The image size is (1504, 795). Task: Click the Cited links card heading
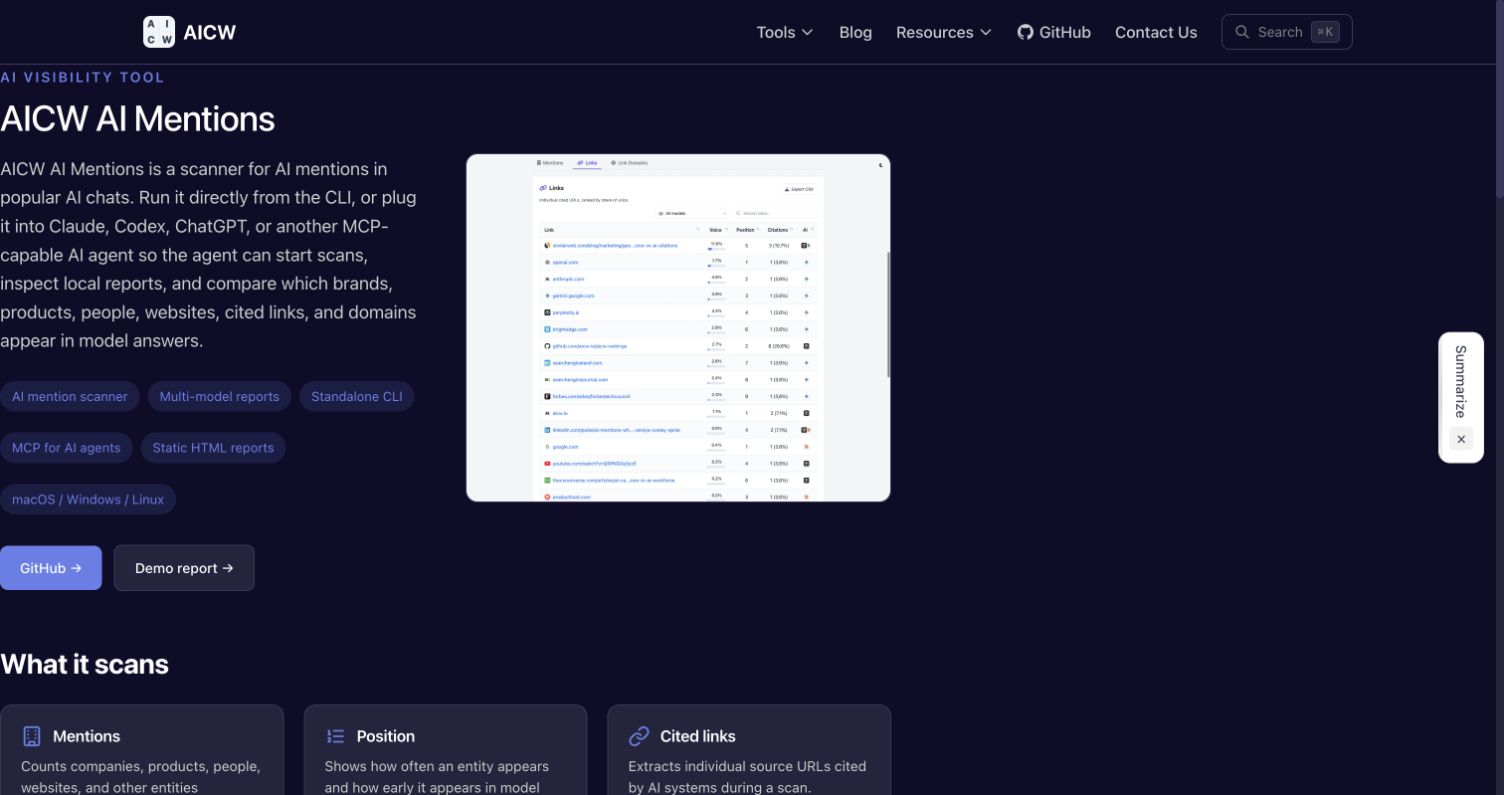(x=698, y=736)
